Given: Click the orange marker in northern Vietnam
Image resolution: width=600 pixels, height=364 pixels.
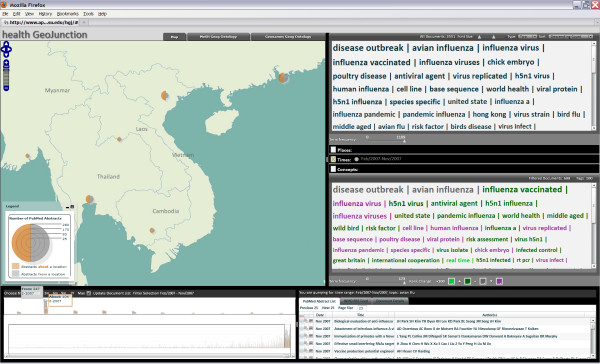Looking at the screenshot, I should click(165, 95).
